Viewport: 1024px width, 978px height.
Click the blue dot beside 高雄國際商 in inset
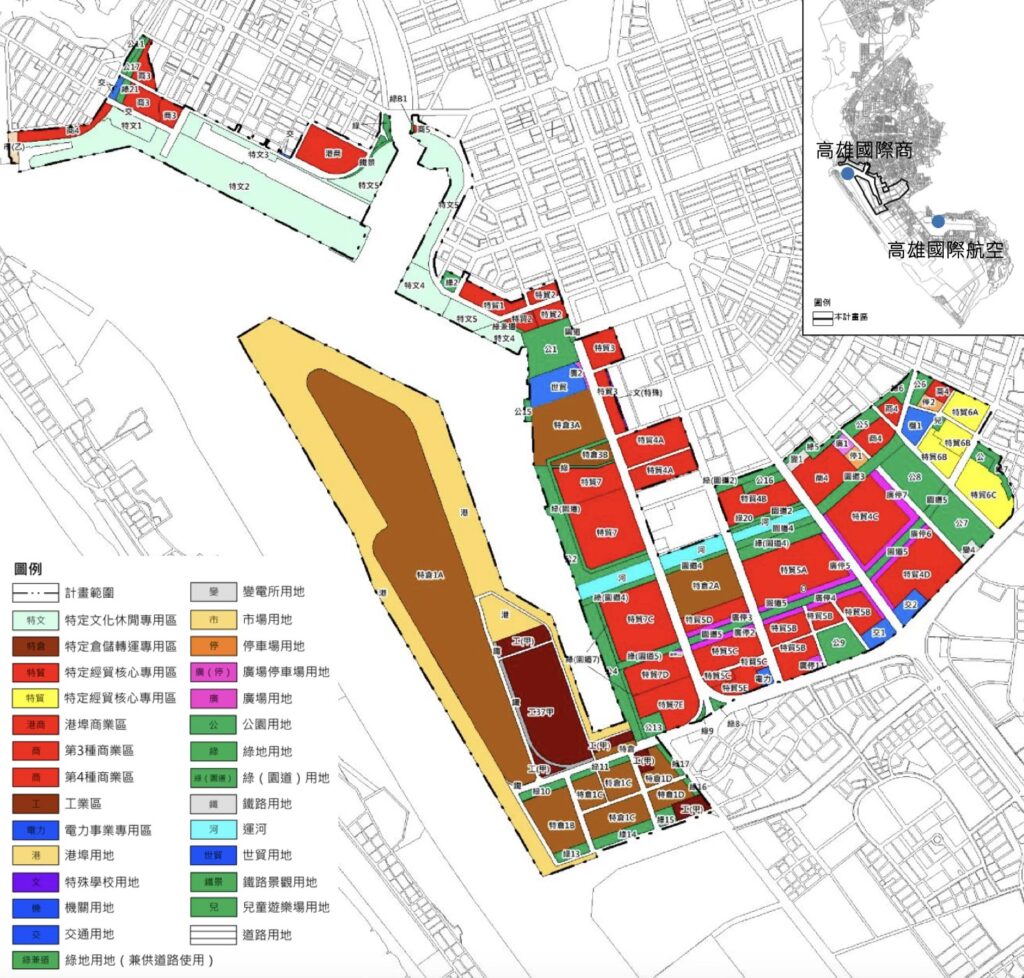tap(848, 174)
